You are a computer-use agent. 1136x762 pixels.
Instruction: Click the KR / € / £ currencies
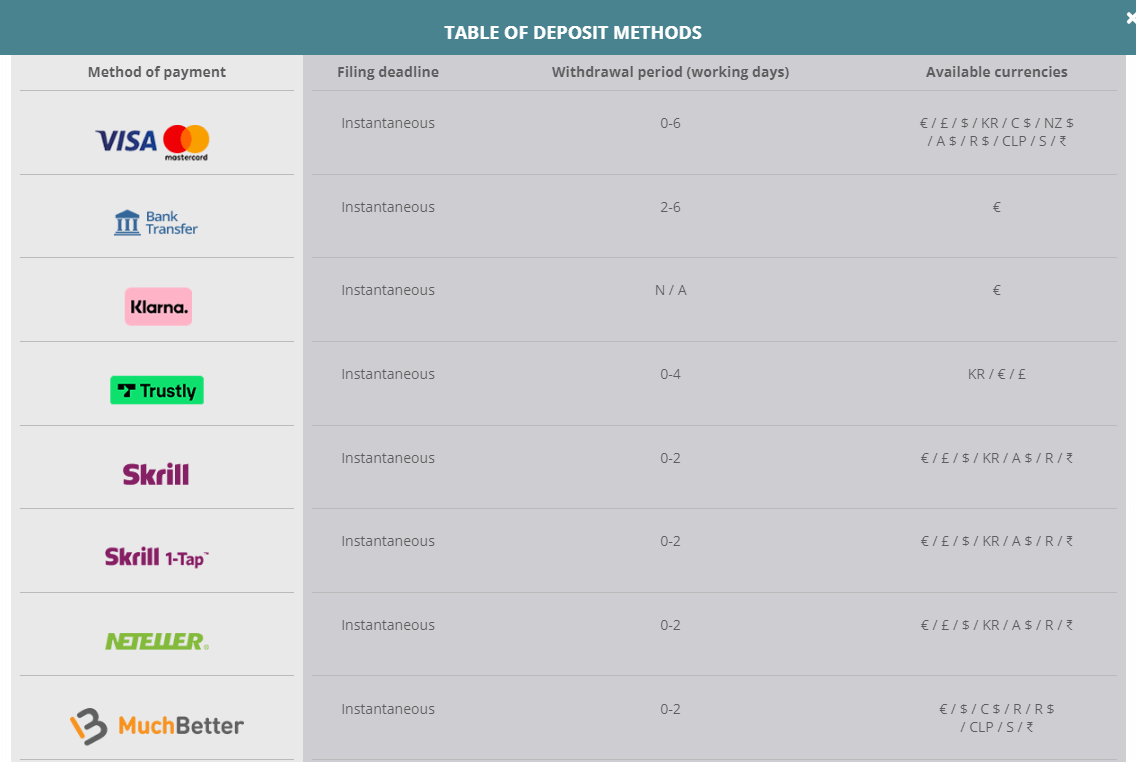click(x=996, y=374)
